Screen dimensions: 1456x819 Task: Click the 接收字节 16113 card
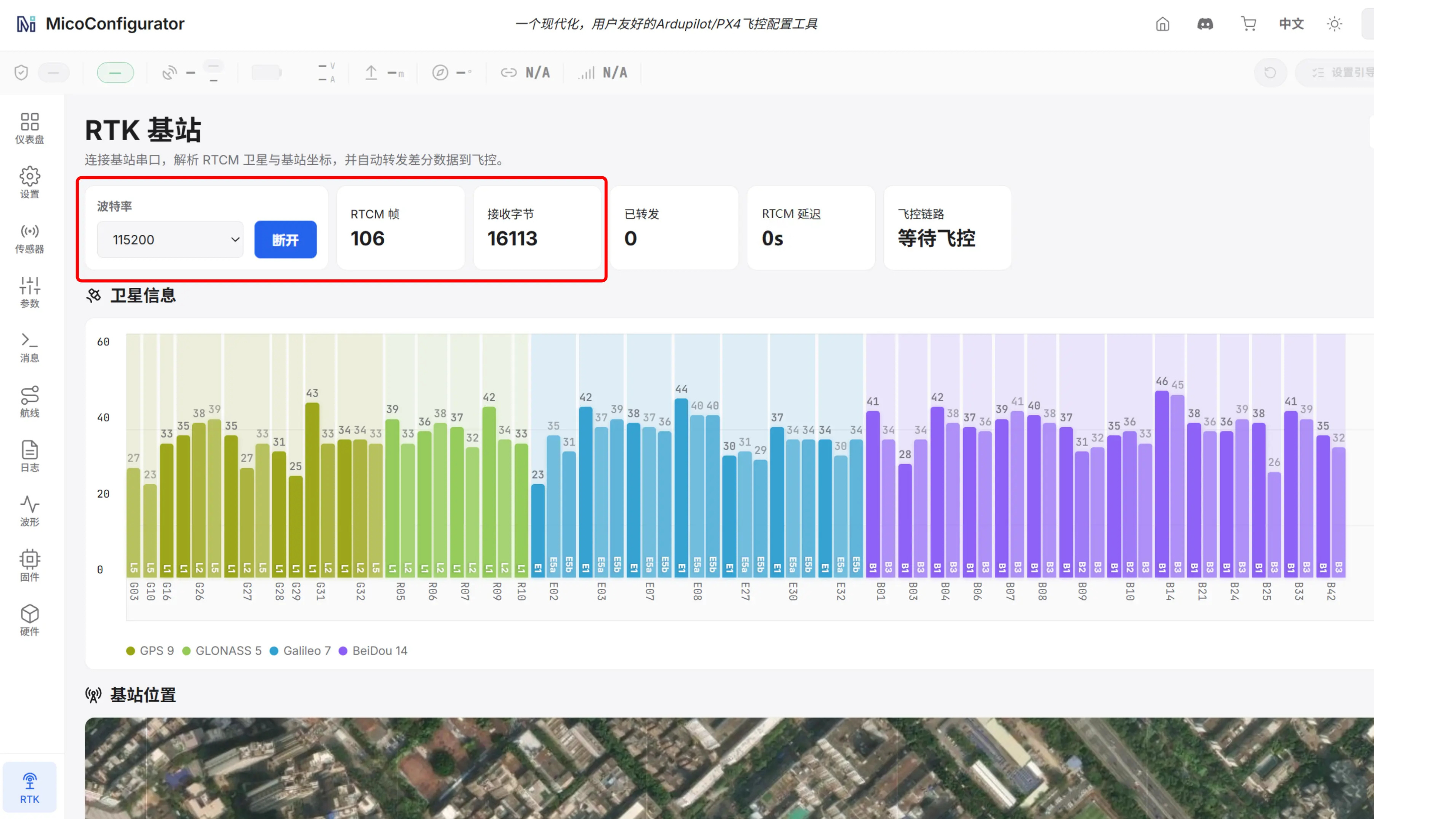(537, 228)
